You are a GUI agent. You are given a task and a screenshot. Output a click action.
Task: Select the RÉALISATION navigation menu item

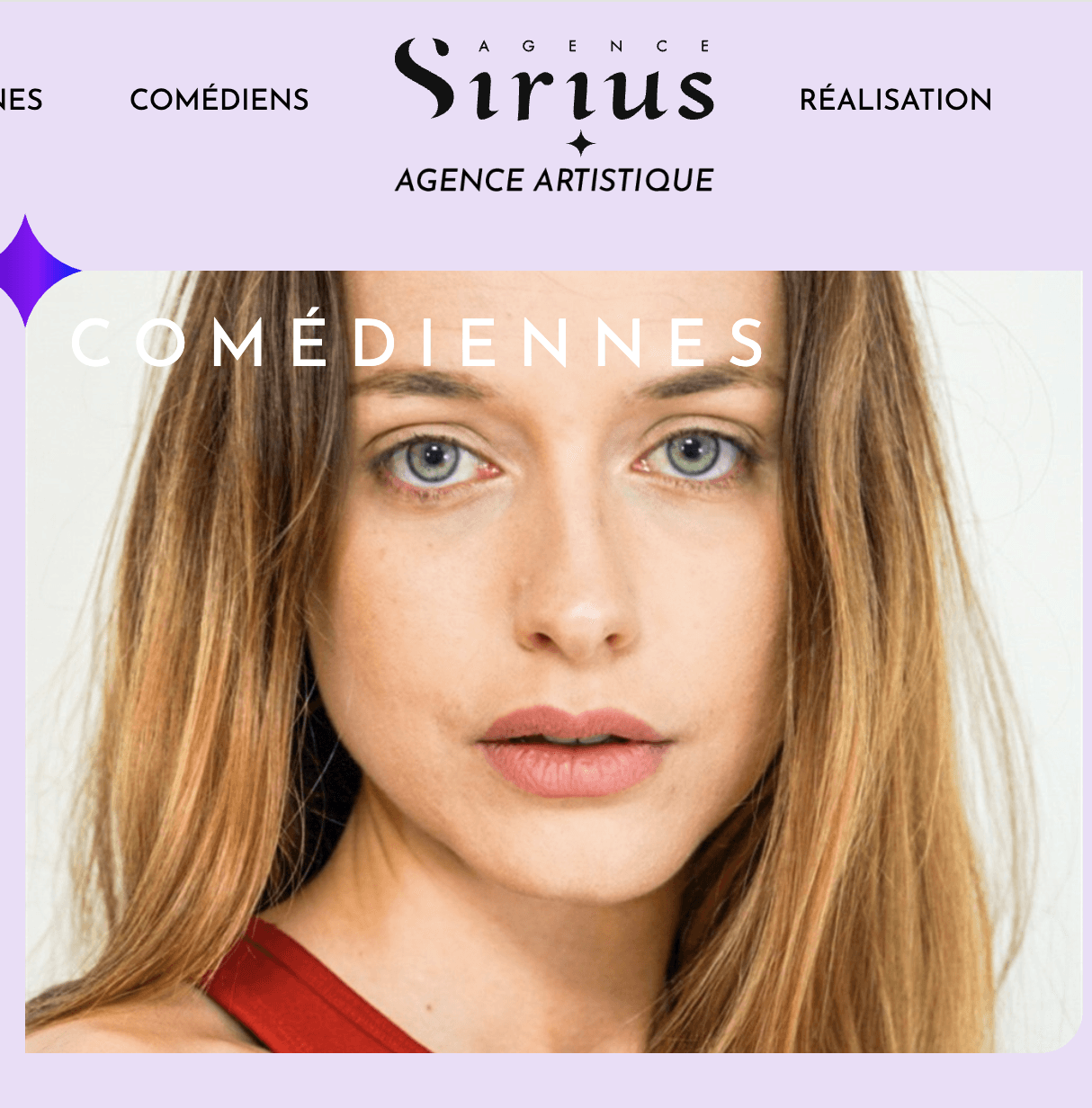[896, 99]
